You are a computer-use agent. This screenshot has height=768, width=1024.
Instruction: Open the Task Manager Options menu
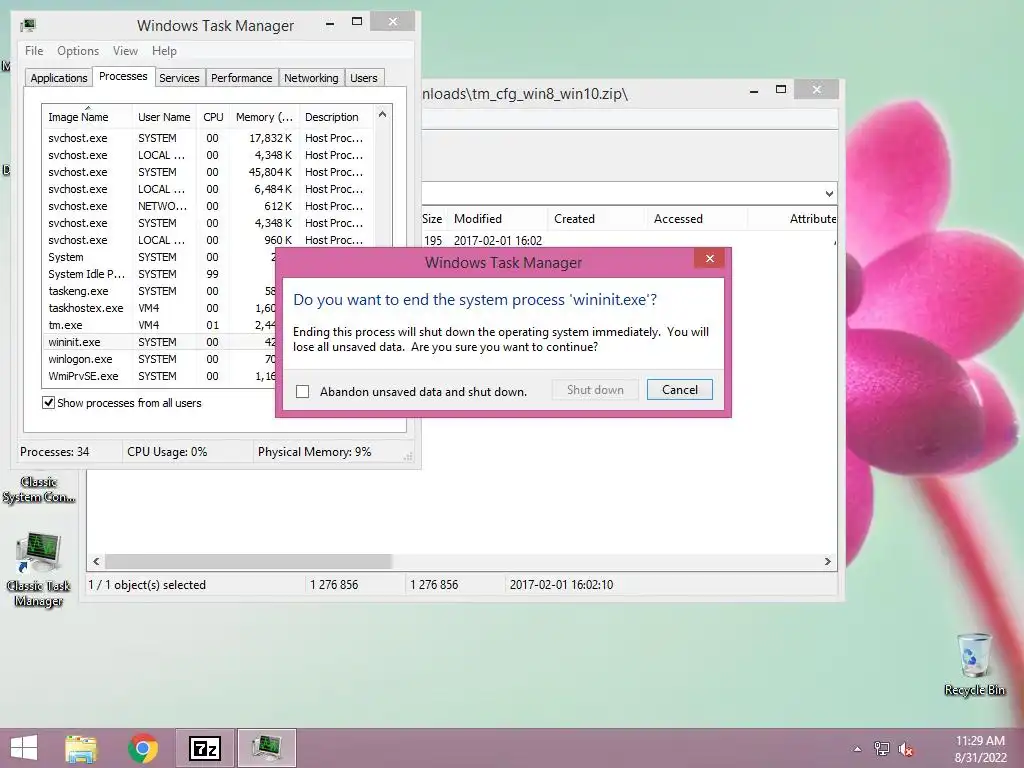point(78,51)
